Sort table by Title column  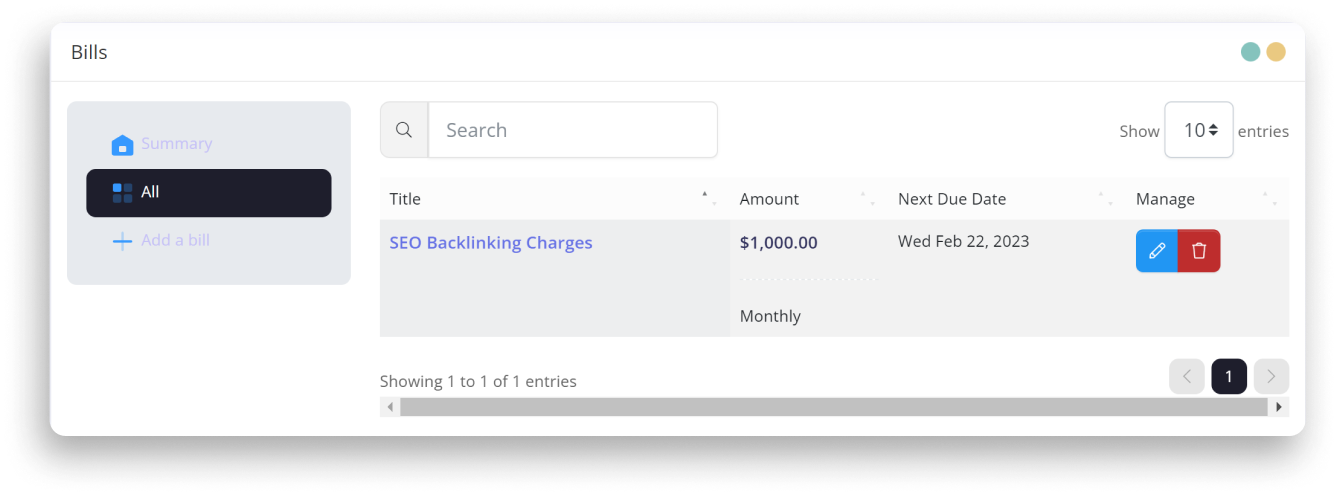(x=405, y=199)
